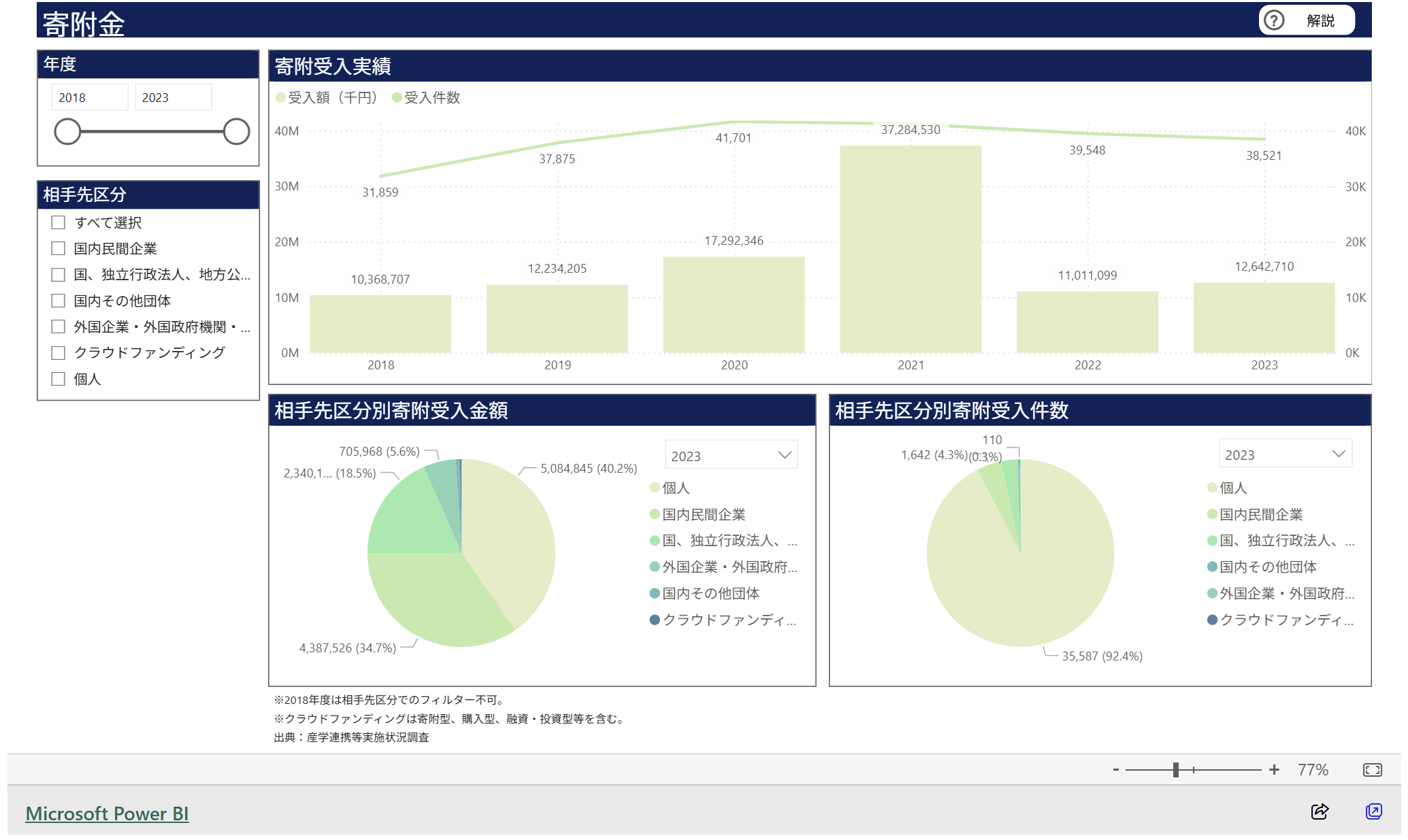Click the zoom out minus icon
1408x840 pixels.
click(x=1116, y=769)
